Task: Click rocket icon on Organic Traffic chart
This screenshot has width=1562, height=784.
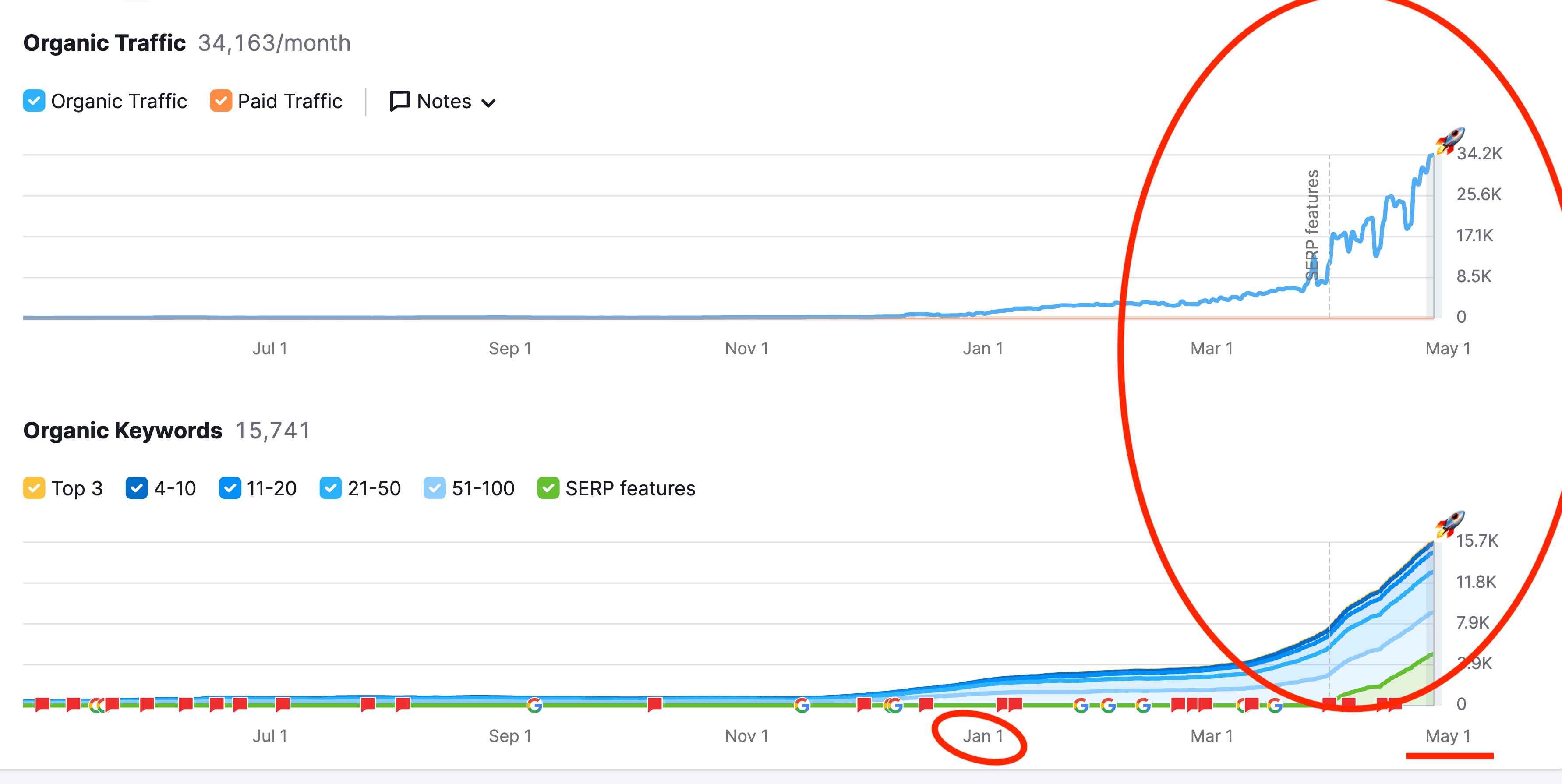Action: pos(1449,141)
